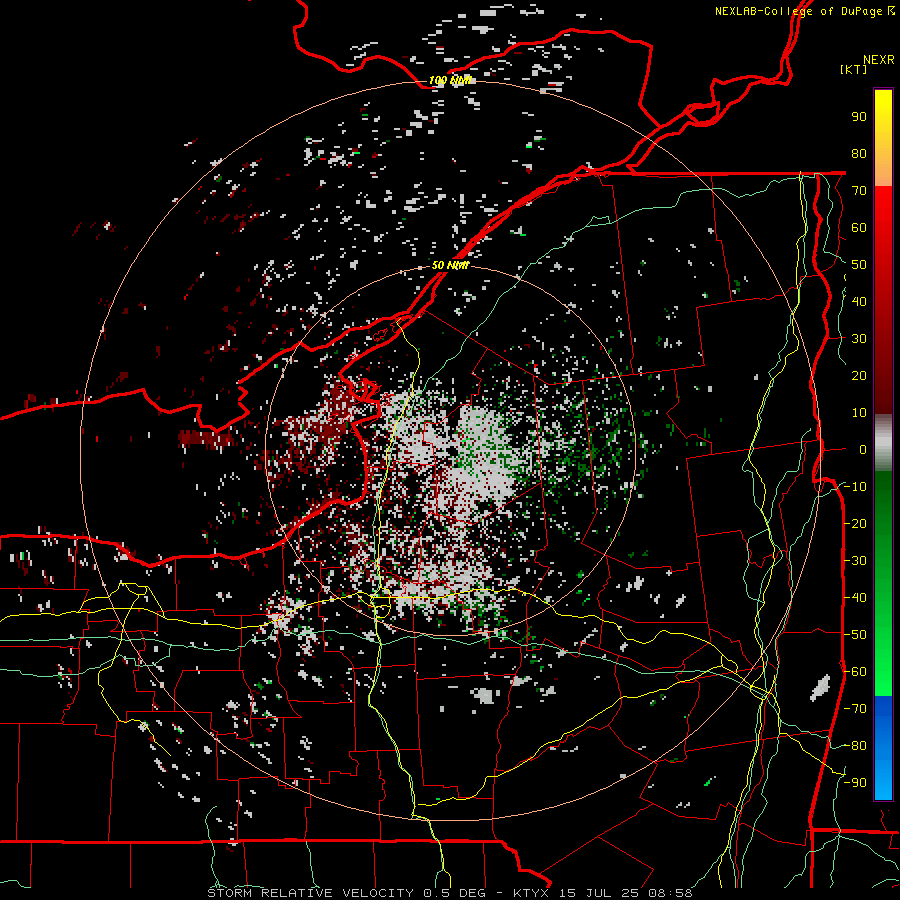Click the 50 NM range ring label
Viewport: 900px width, 900px height.
tap(450, 265)
